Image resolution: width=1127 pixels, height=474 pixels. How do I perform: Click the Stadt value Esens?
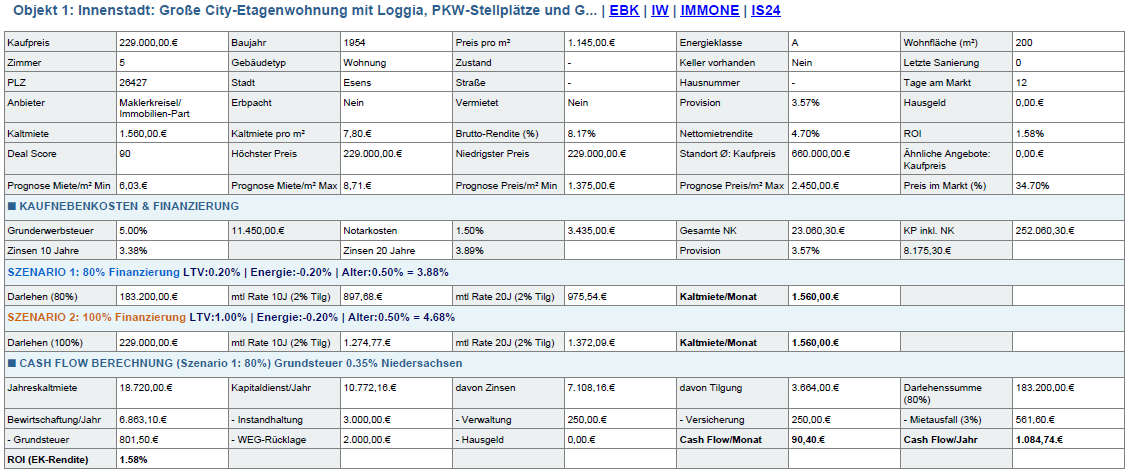point(357,82)
